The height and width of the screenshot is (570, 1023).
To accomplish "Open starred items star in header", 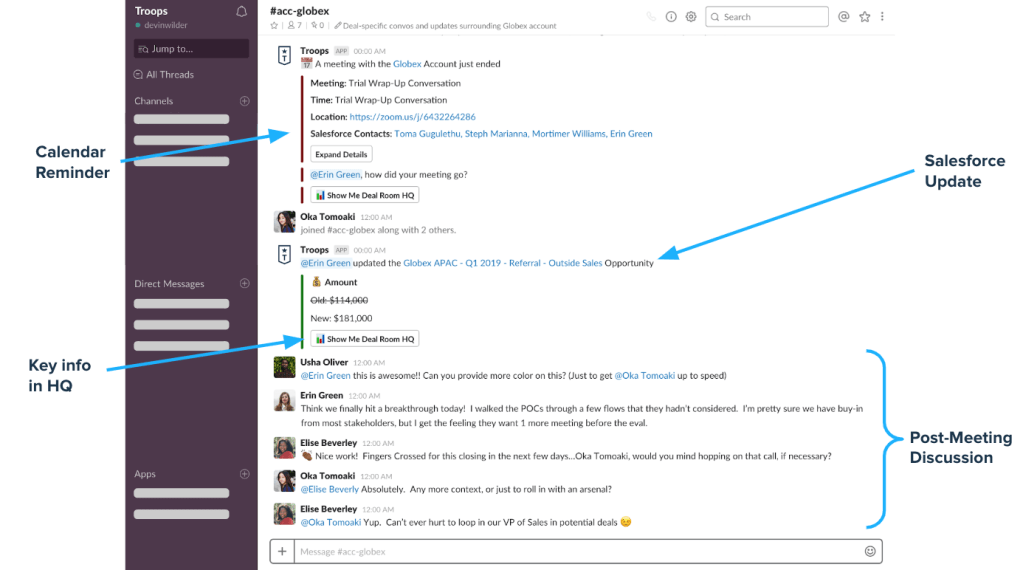I will tap(864, 17).
